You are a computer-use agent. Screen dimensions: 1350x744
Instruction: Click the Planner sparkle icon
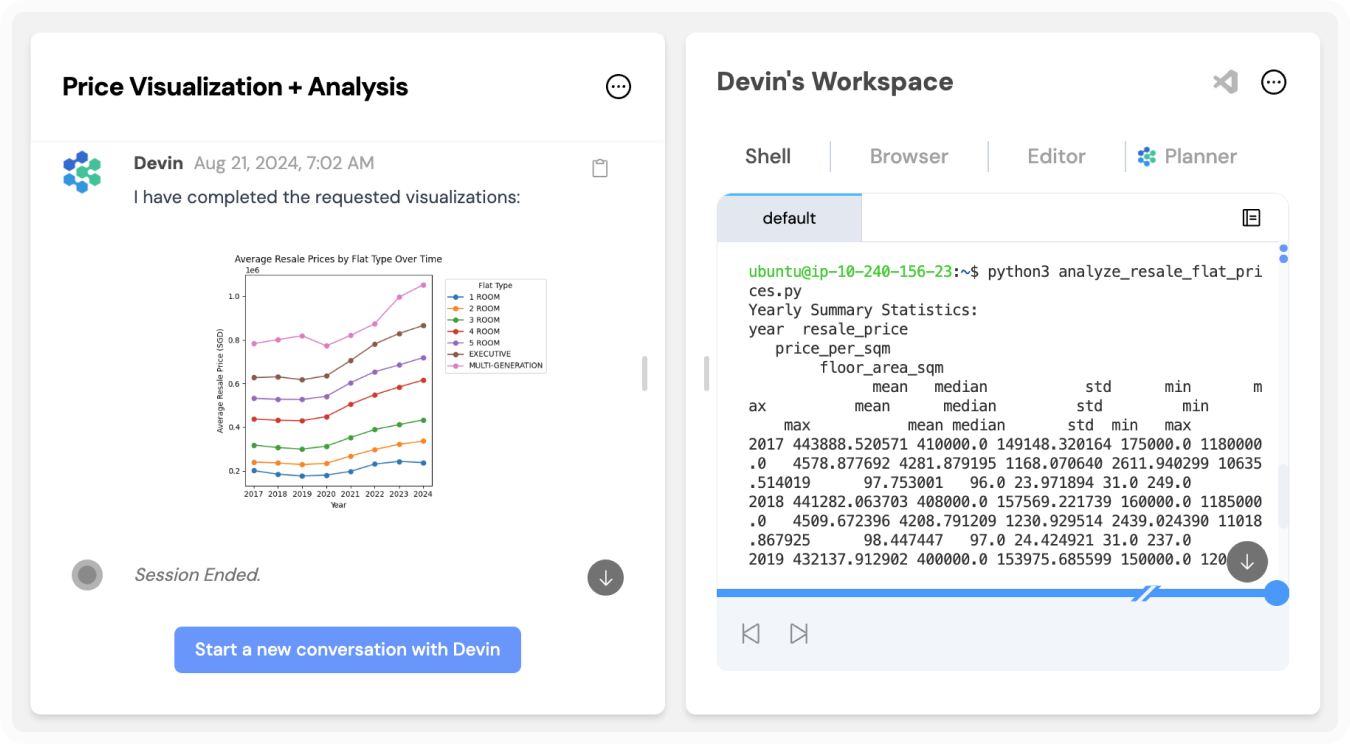tap(1146, 156)
